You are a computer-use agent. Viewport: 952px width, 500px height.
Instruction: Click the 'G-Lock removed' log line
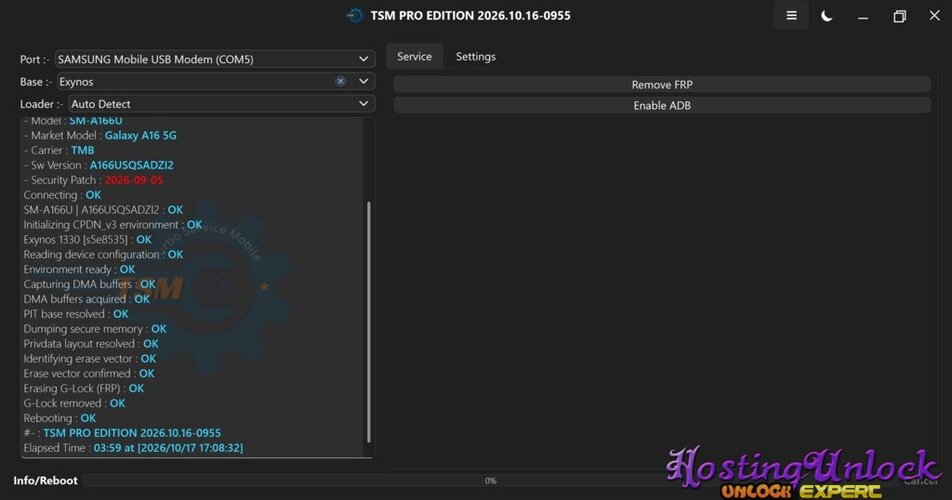(74, 403)
